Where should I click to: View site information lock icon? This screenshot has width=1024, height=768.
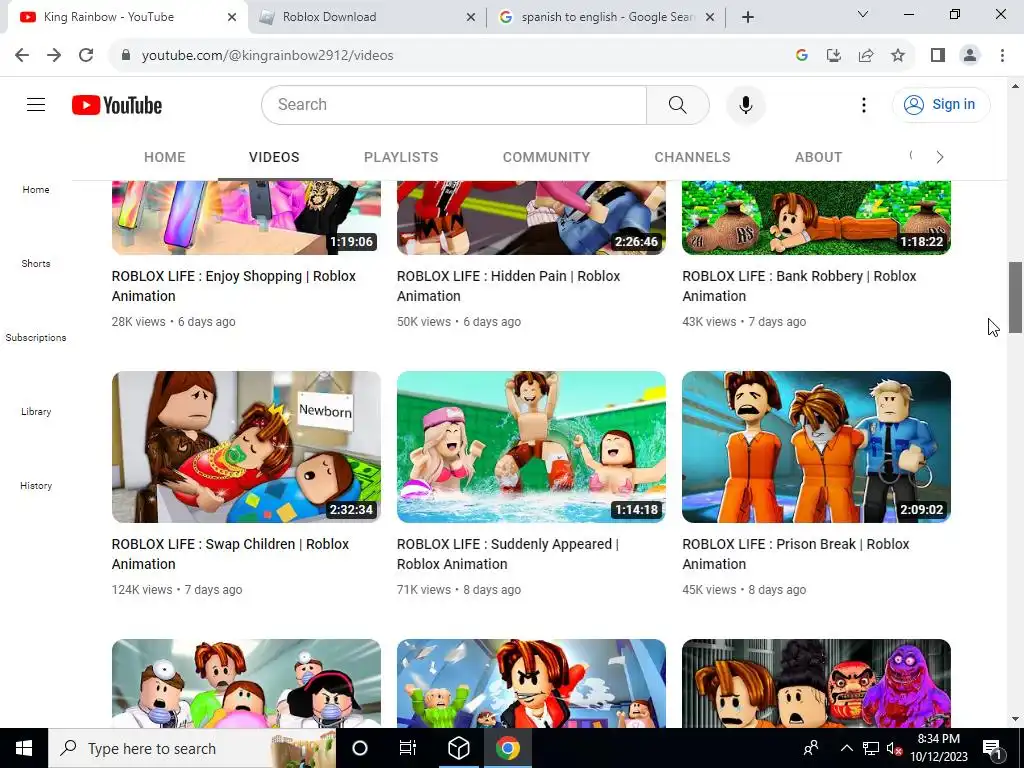point(126,55)
